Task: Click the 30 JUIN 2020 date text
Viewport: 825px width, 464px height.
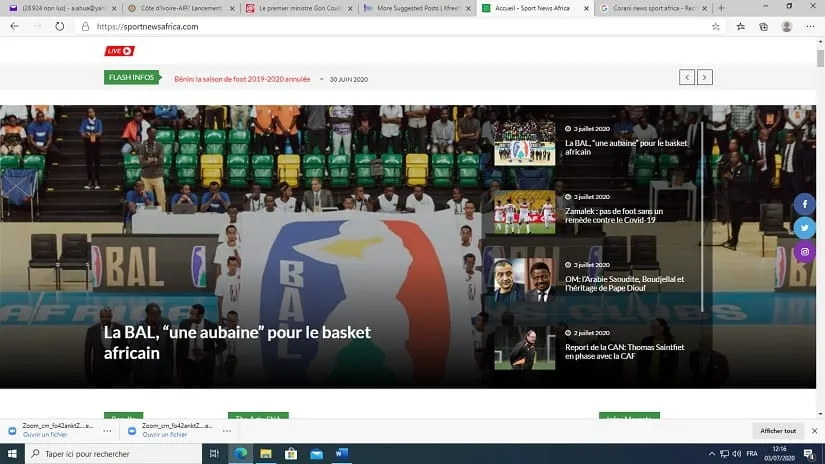Action: tap(349, 79)
